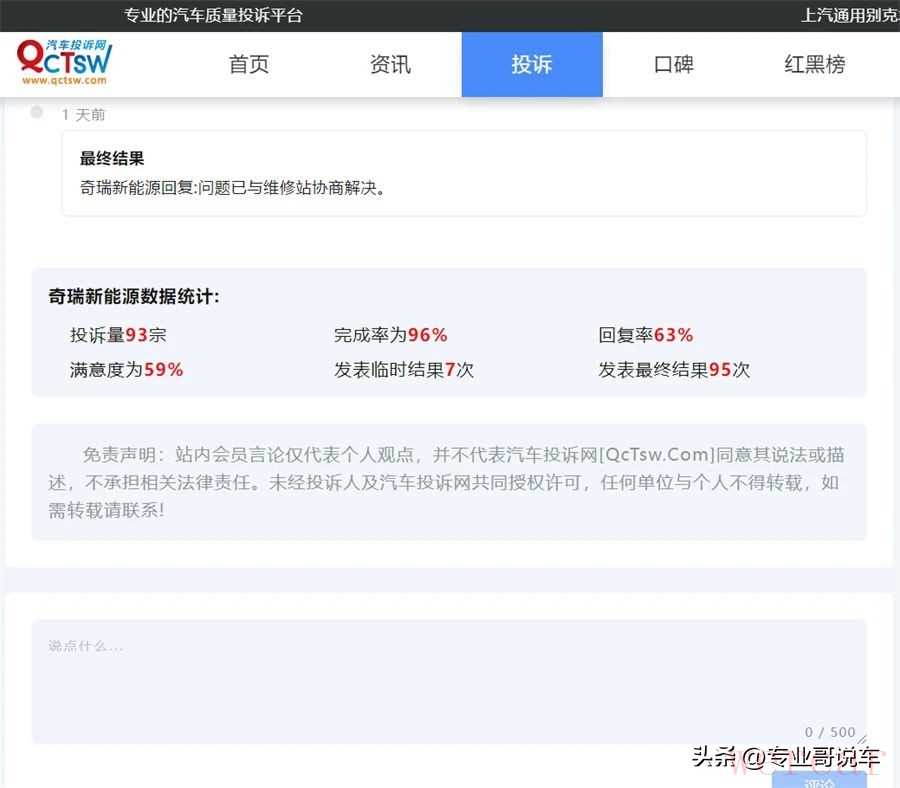Open the 首页 navigation tab
The image size is (900, 788).
(x=249, y=65)
